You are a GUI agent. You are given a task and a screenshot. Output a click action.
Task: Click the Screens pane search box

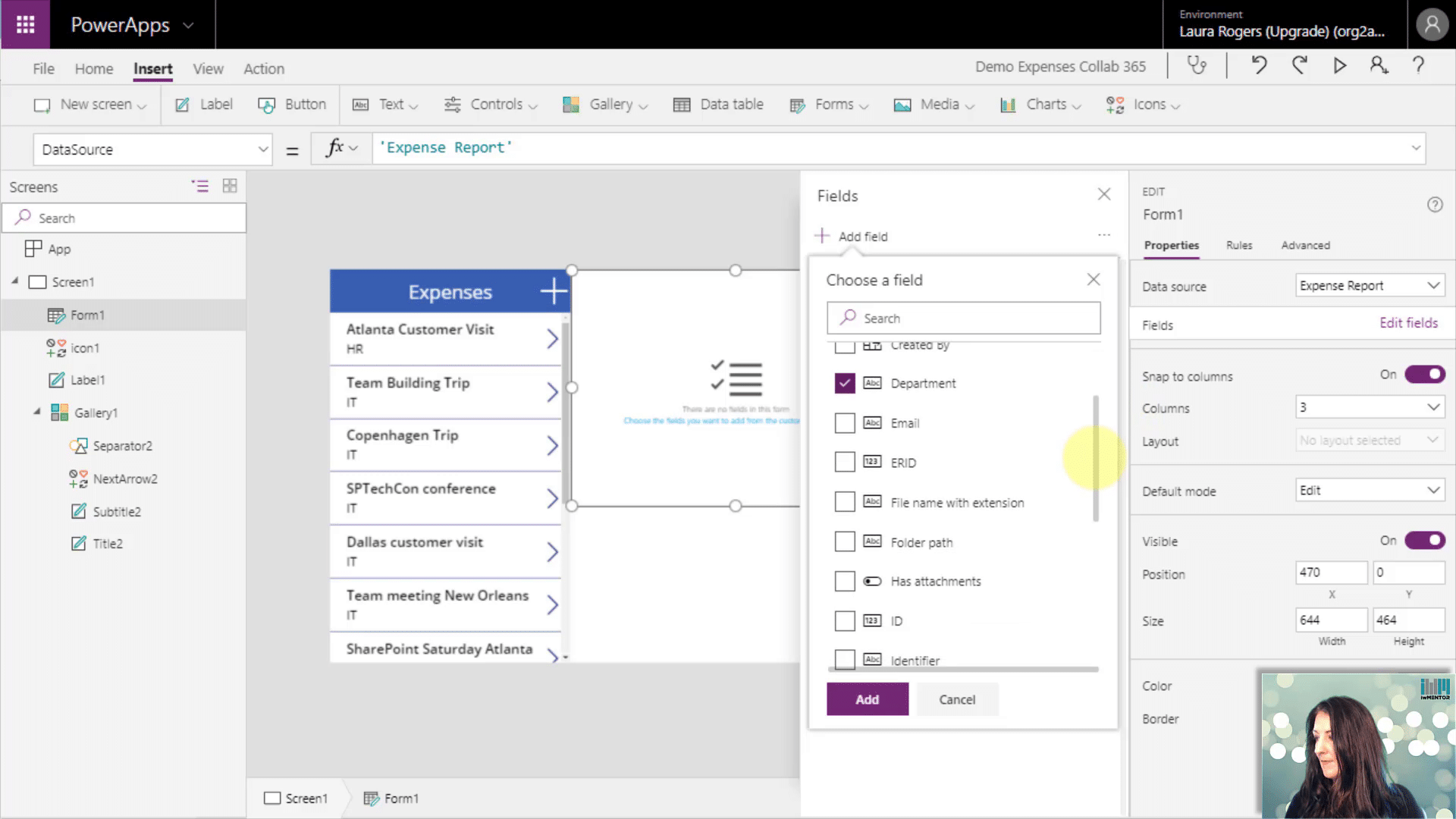click(x=124, y=218)
